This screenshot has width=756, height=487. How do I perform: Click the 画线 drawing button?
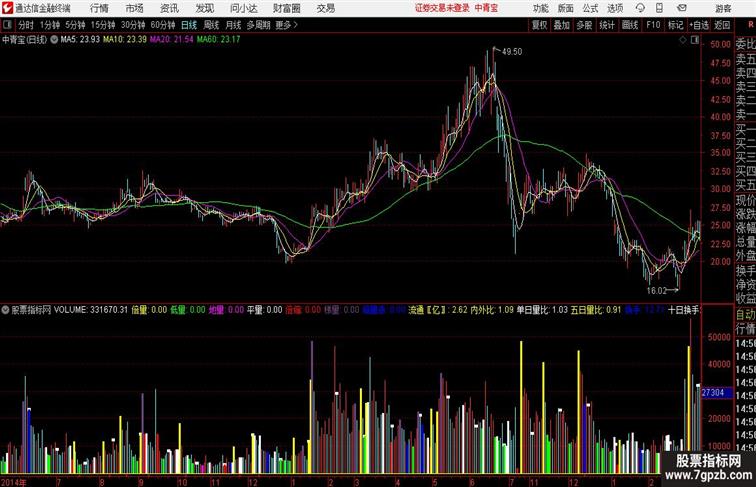tap(630, 25)
